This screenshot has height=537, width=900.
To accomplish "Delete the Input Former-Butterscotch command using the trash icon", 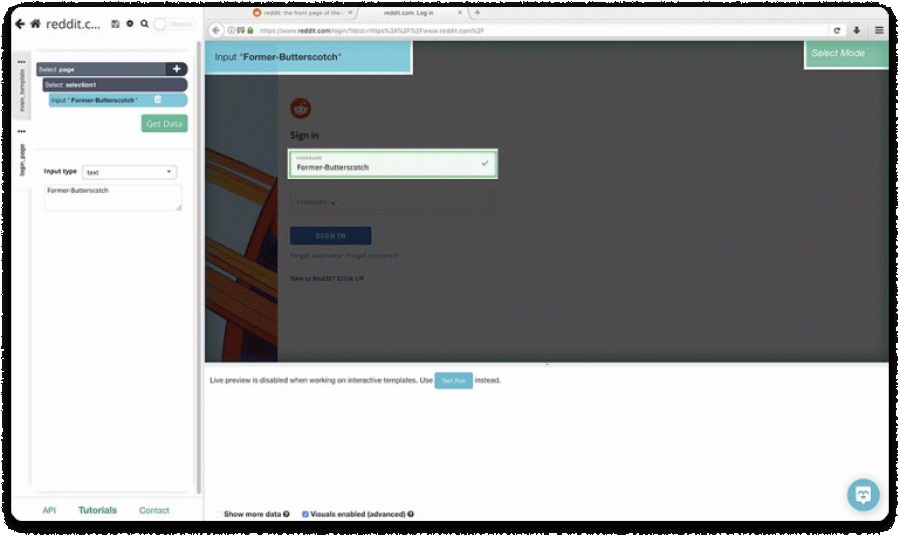I will click(158, 100).
